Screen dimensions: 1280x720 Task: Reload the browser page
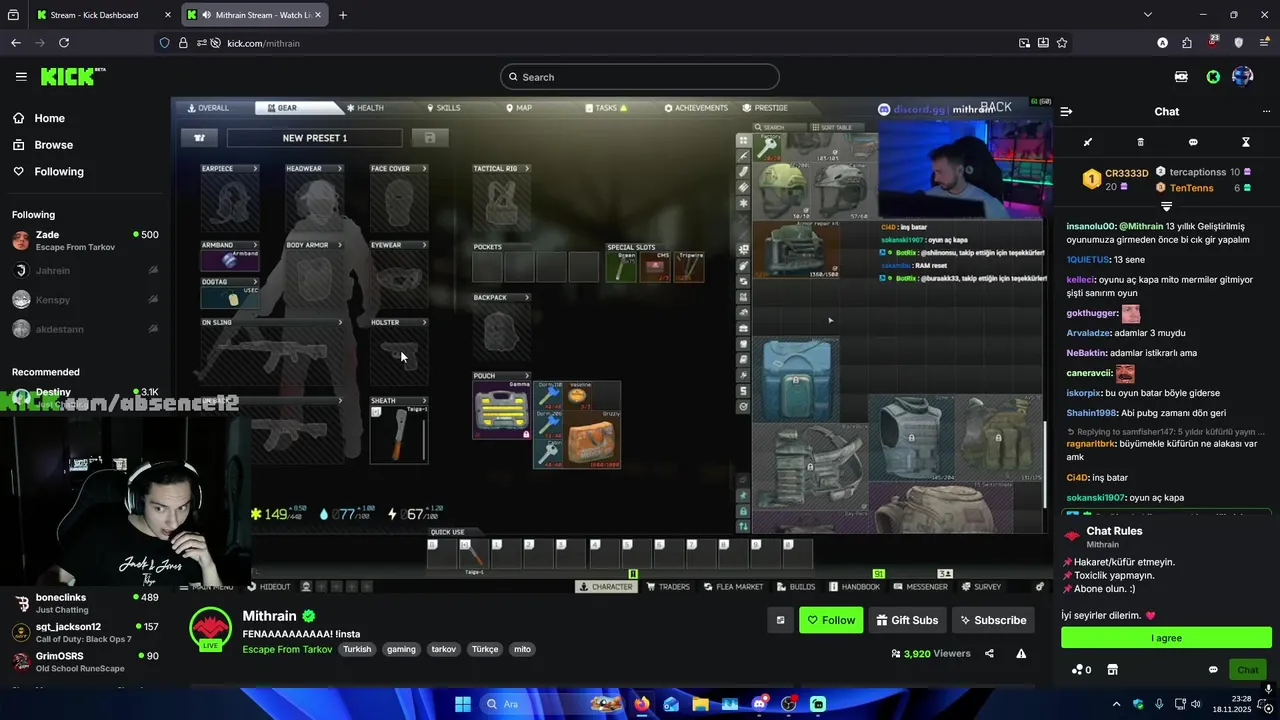pos(64,43)
